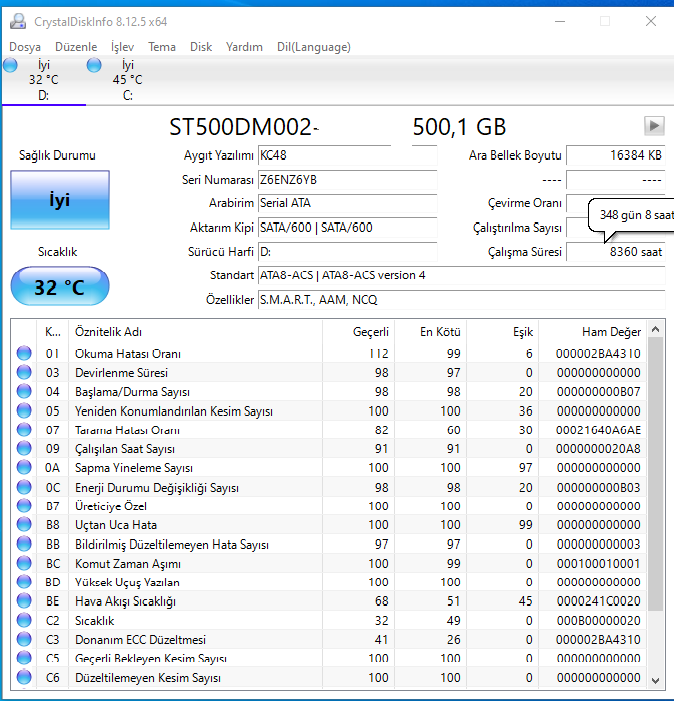Click status orb of Komut Zaman Aşımı row
Screen dimensions: 689x701
[x=24, y=563]
